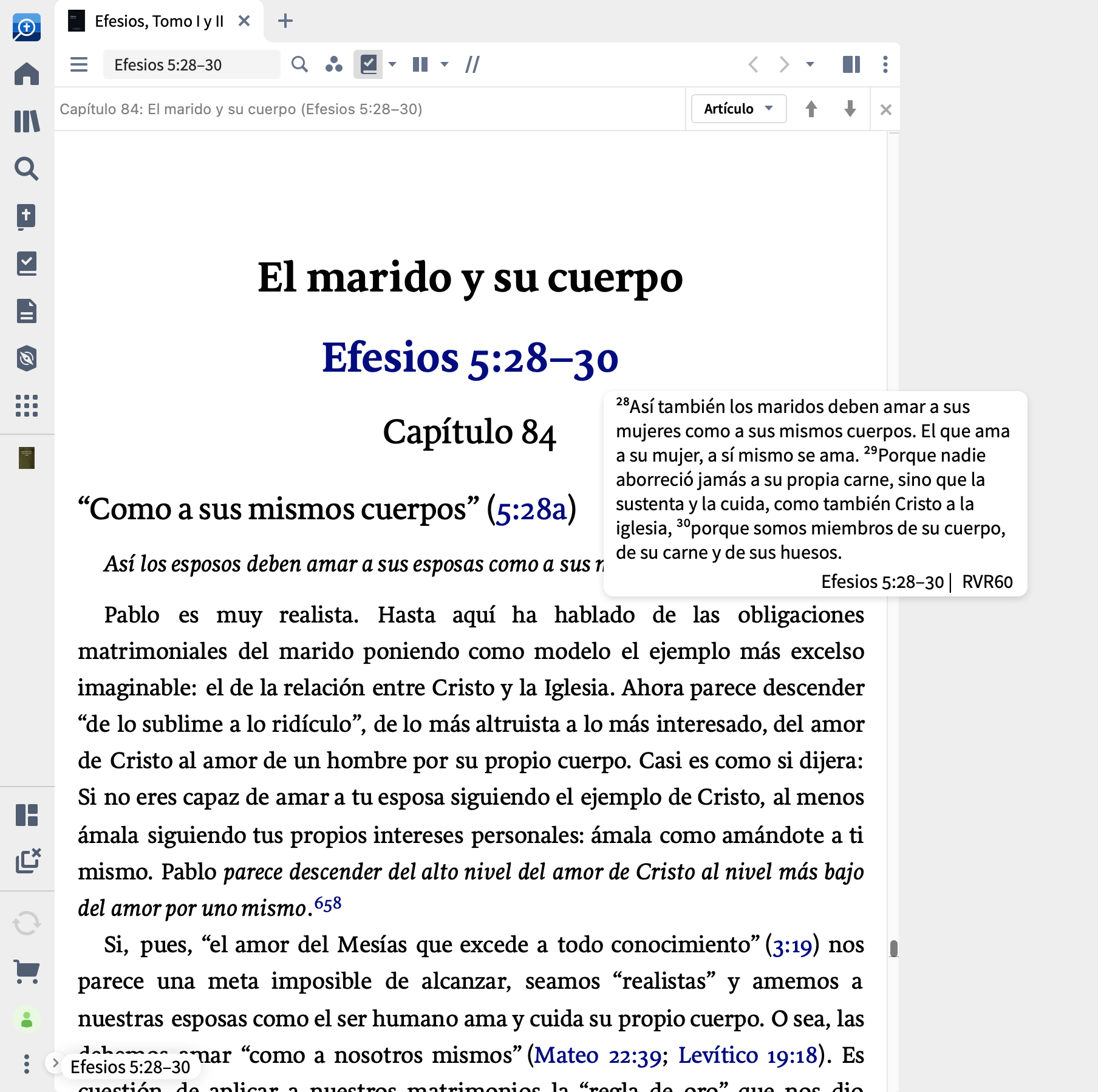This screenshot has height=1092, width=1098.
Task: Open the Layouts icon in sidebar
Action: (27, 815)
